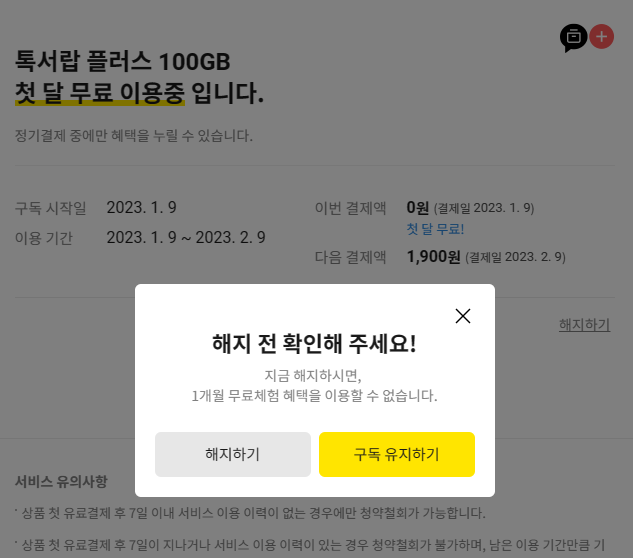This screenshot has height=558, width=633.
Task: Click the 이용 기간 label
Action: [x=44, y=238]
